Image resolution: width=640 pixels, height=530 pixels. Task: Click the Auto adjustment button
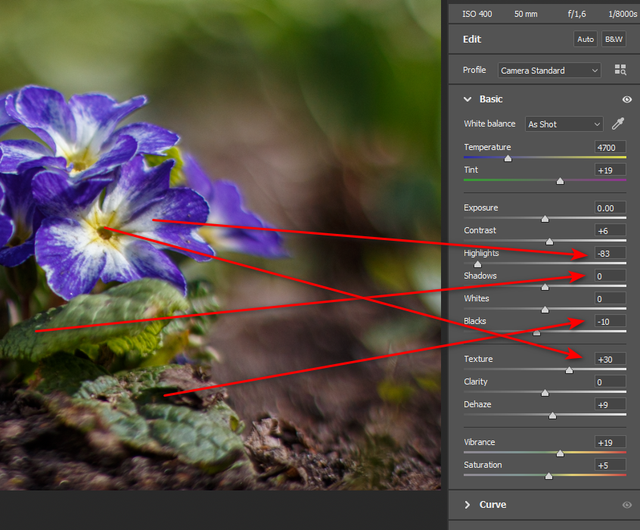point(585,39)
